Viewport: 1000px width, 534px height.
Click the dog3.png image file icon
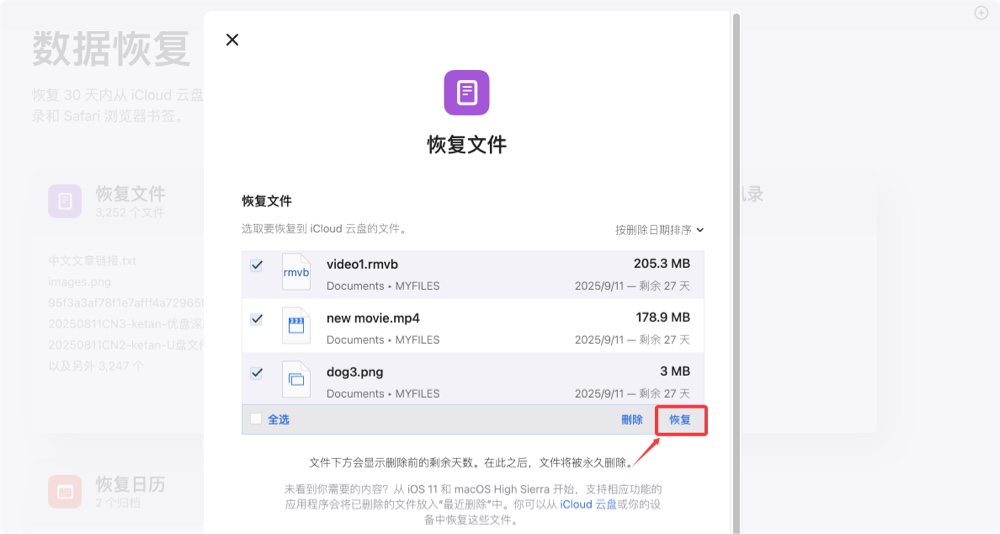296,380
